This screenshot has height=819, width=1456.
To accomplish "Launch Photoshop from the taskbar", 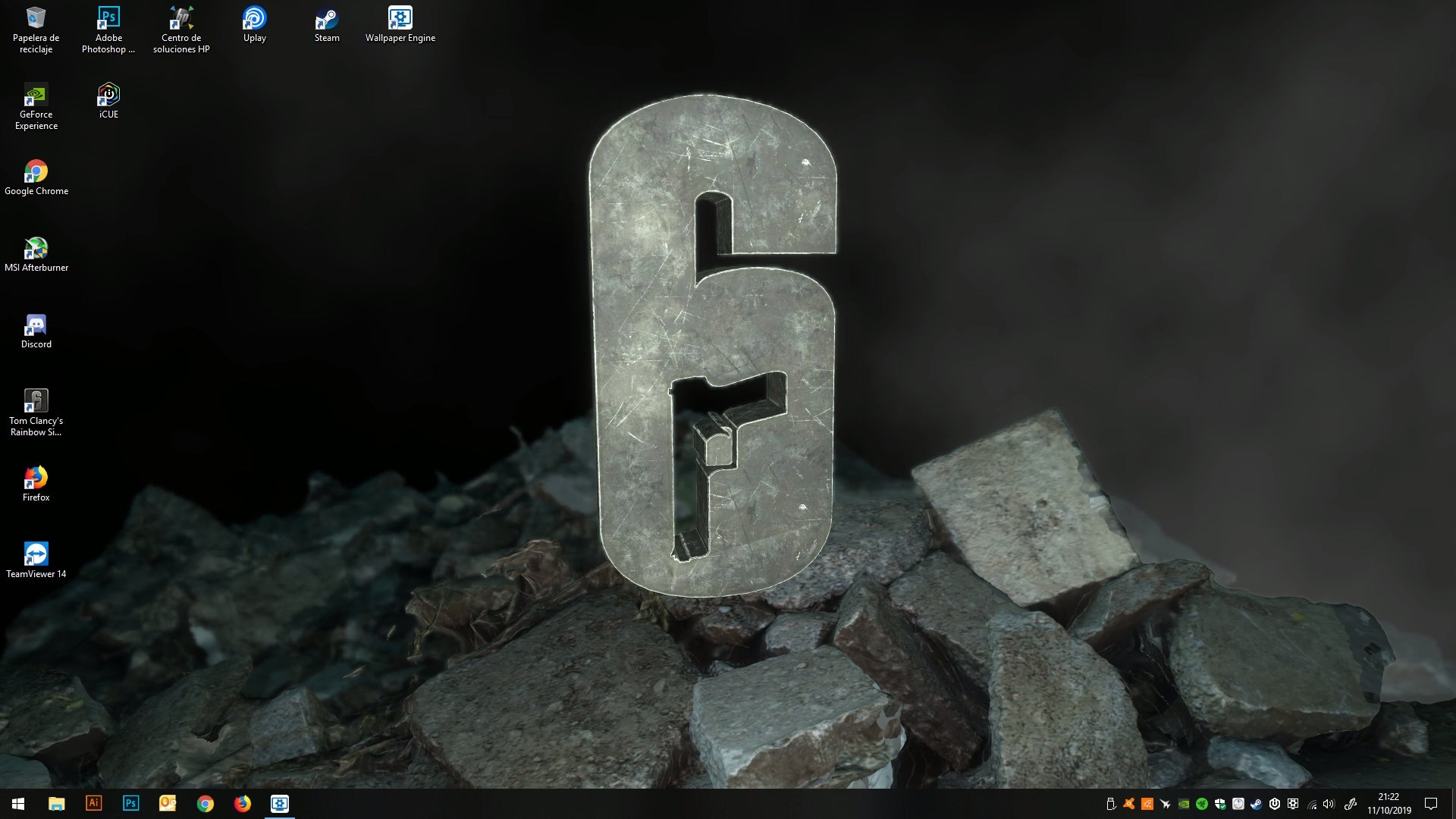I will tap(130, 804).
